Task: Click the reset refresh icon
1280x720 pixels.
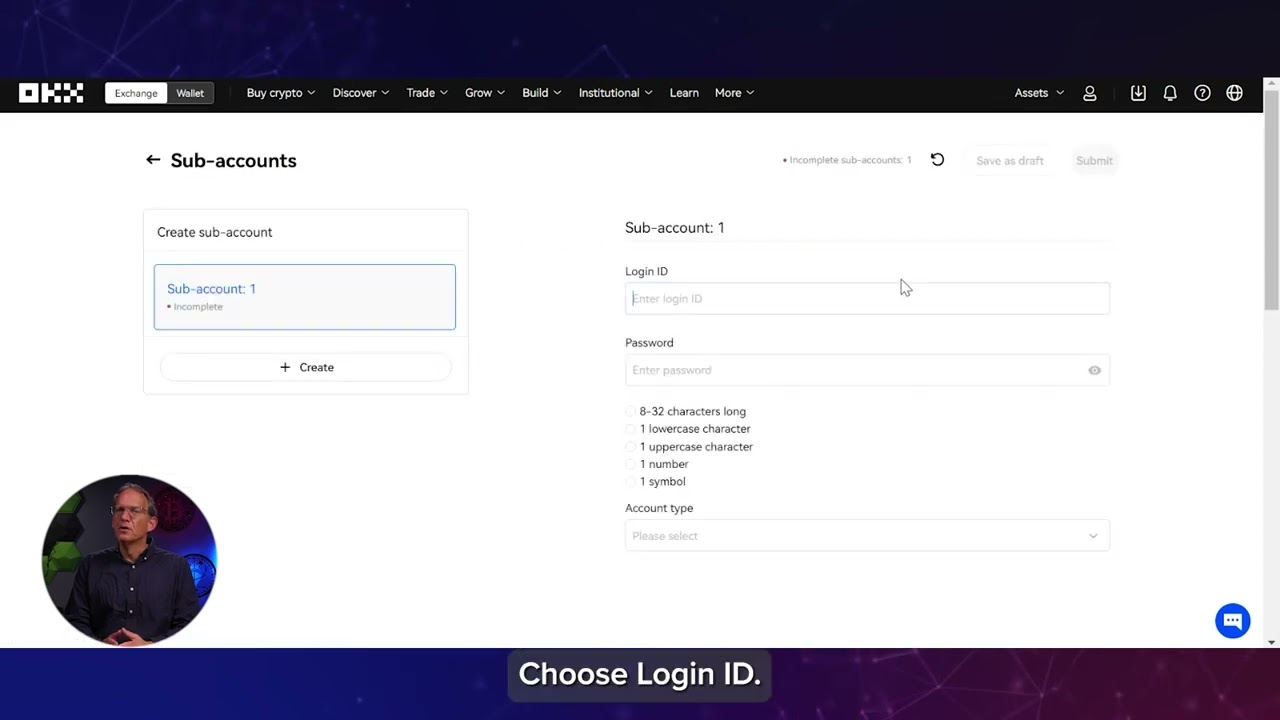Action: (937, 160)
